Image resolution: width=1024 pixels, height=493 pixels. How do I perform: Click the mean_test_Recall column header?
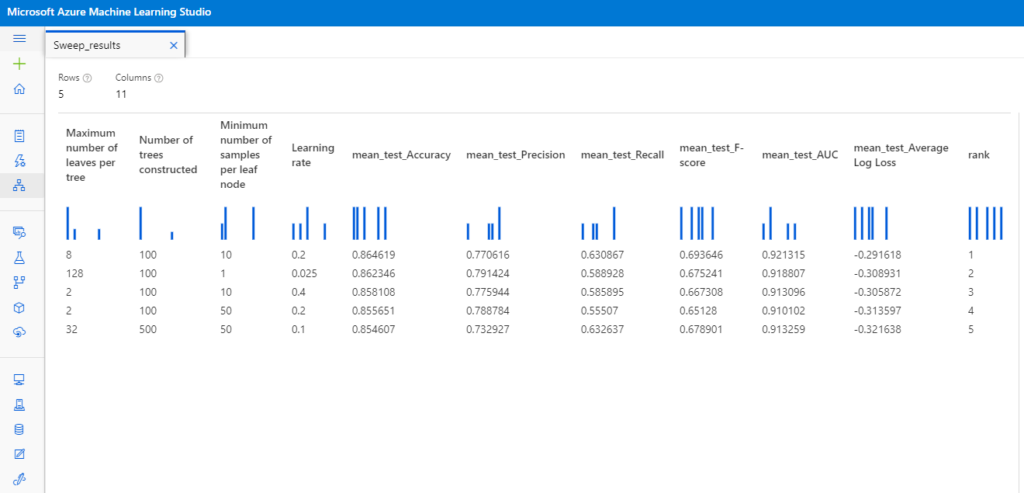[x=622, y=155]
